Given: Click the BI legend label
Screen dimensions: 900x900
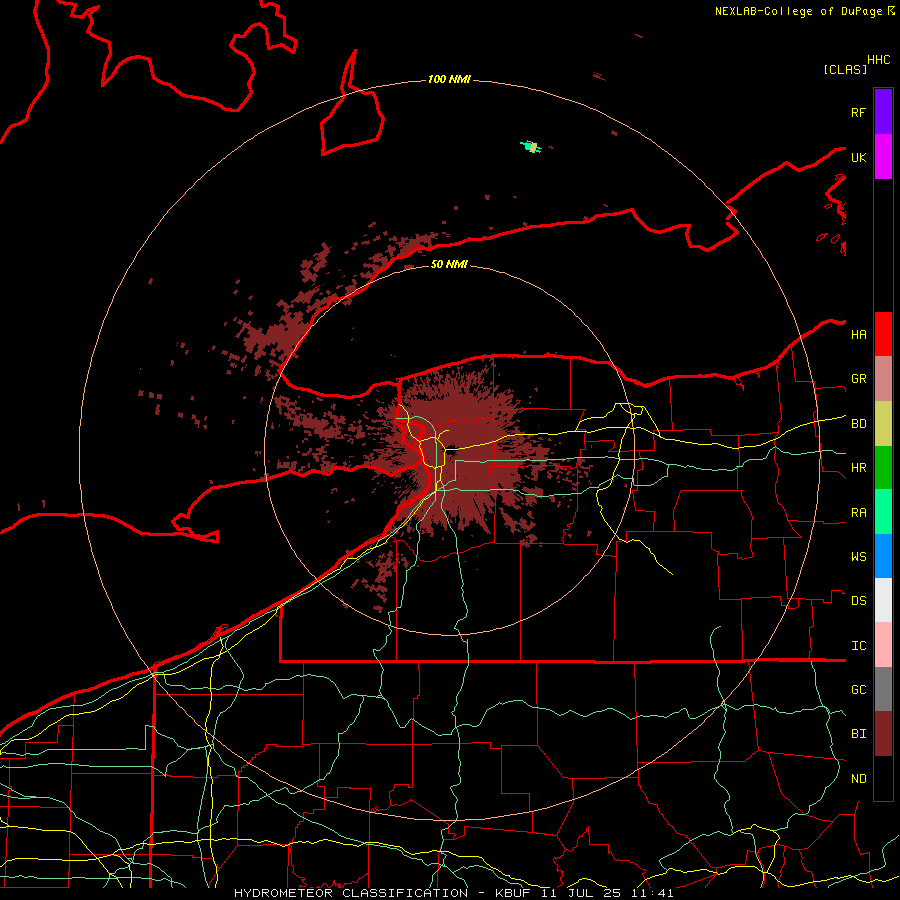Looking at the screenshot, I should [x=858, y=734].
